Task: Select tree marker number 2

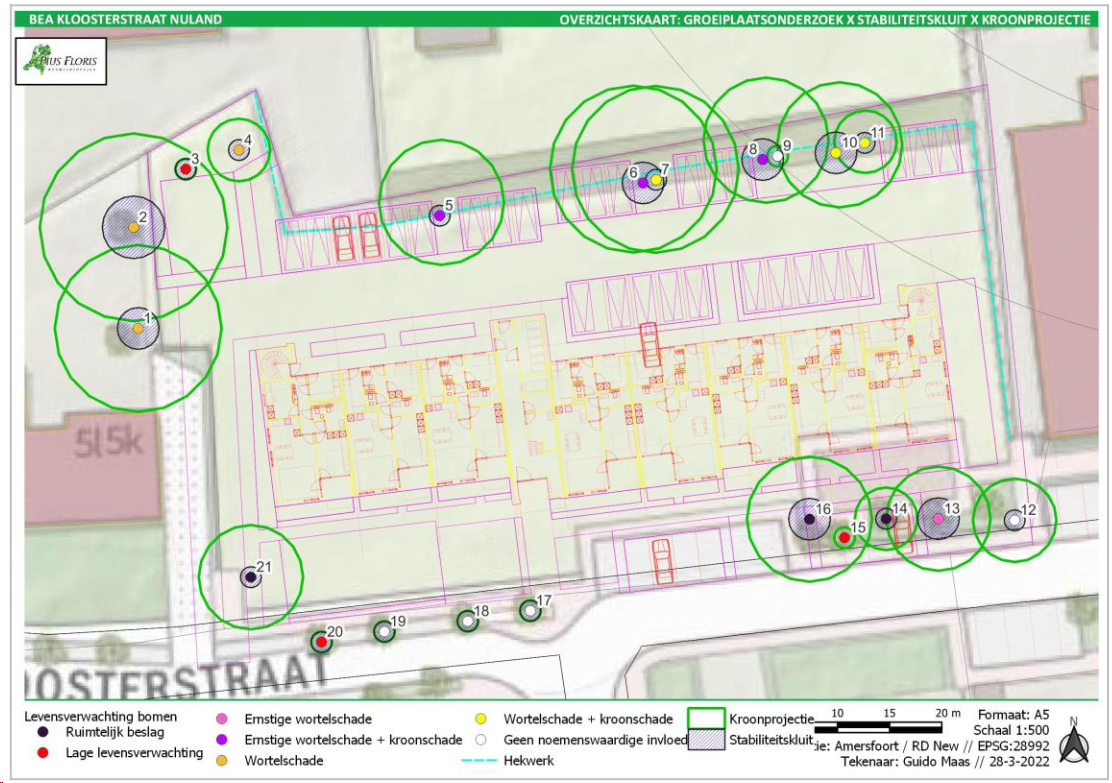Action: coord(133,227)
